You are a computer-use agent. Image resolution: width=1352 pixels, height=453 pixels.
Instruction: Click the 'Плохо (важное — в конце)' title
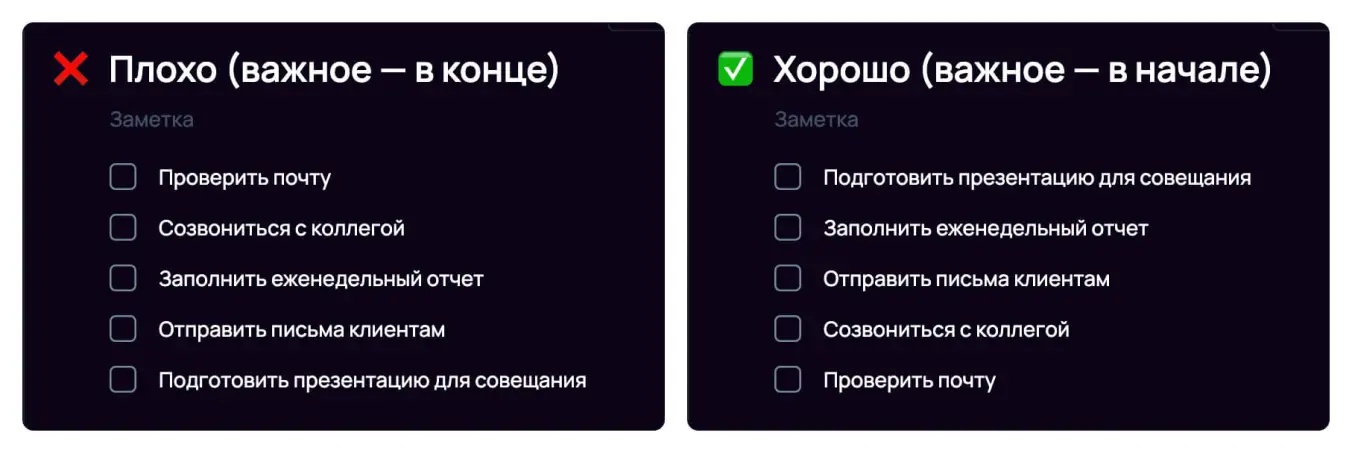[333, 70]
